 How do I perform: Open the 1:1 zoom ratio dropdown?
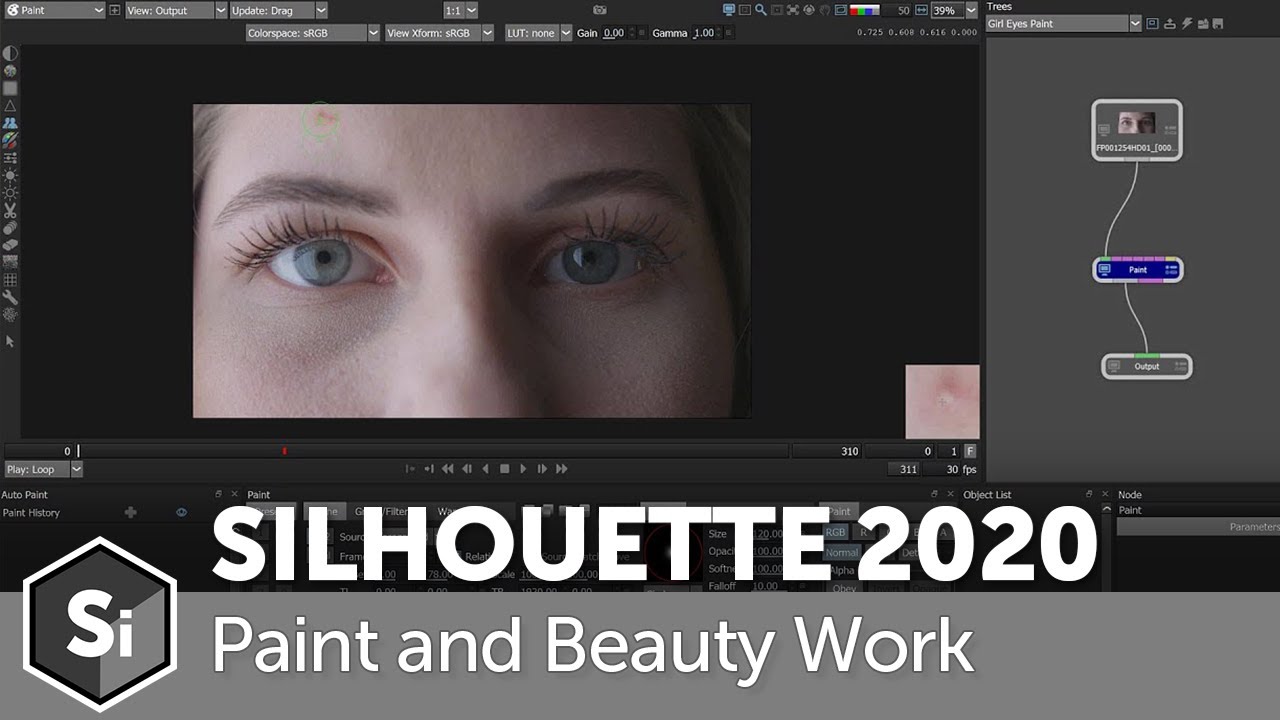coord(461,10)
